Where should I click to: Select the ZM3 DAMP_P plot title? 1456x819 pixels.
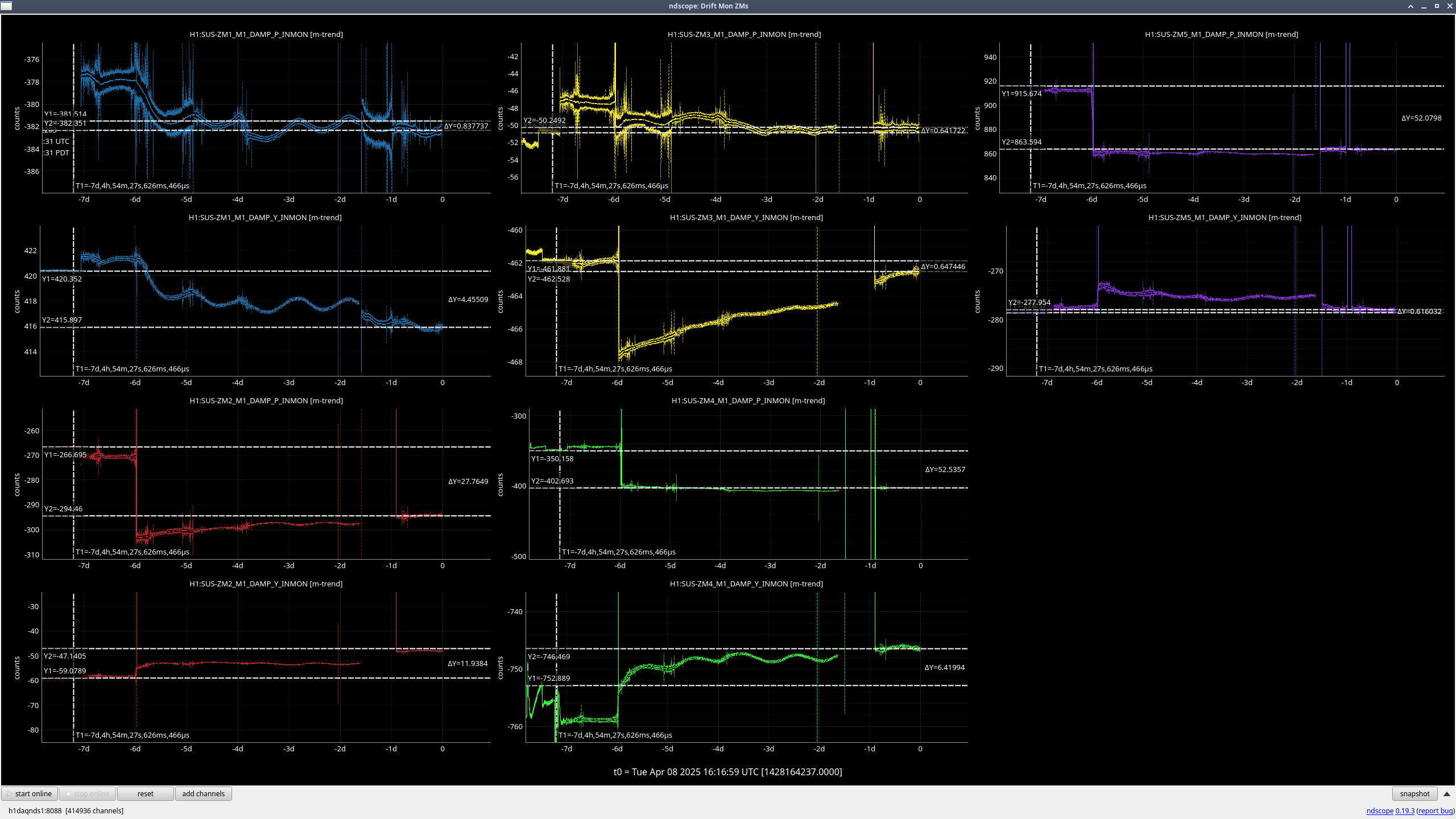tap(744, 34)
